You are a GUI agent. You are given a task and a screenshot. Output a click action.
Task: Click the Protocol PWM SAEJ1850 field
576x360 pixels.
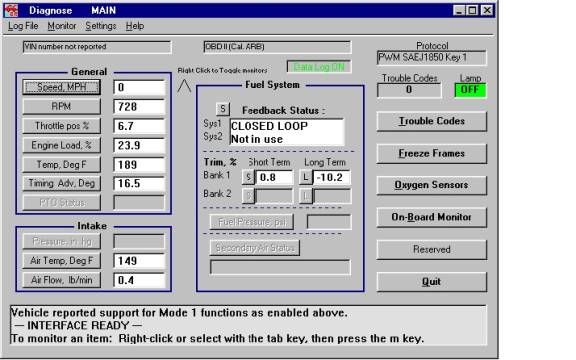tap(432, 58)
